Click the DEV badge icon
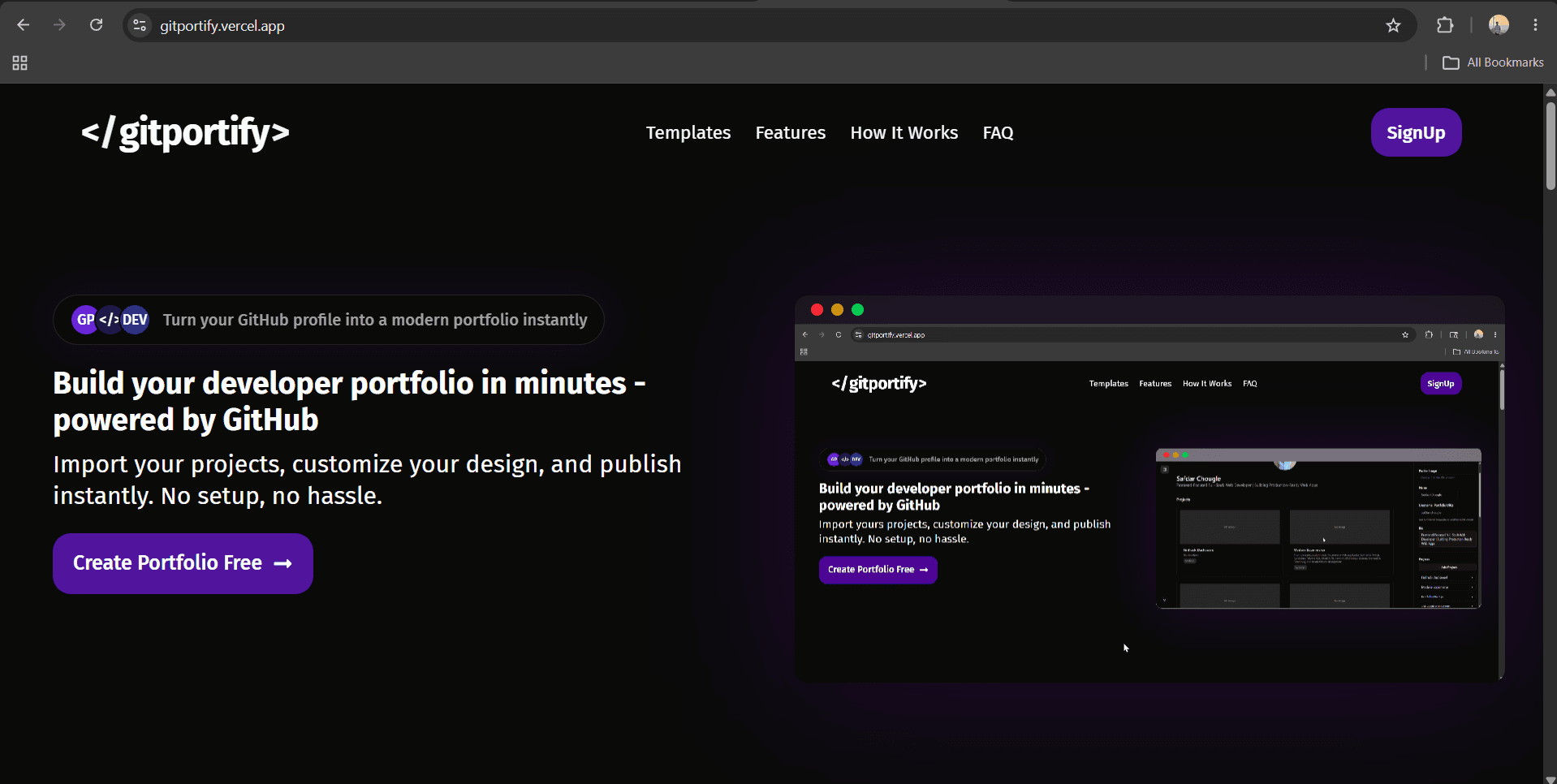This screenshot has height=784, width=1557. pos(135,320)
